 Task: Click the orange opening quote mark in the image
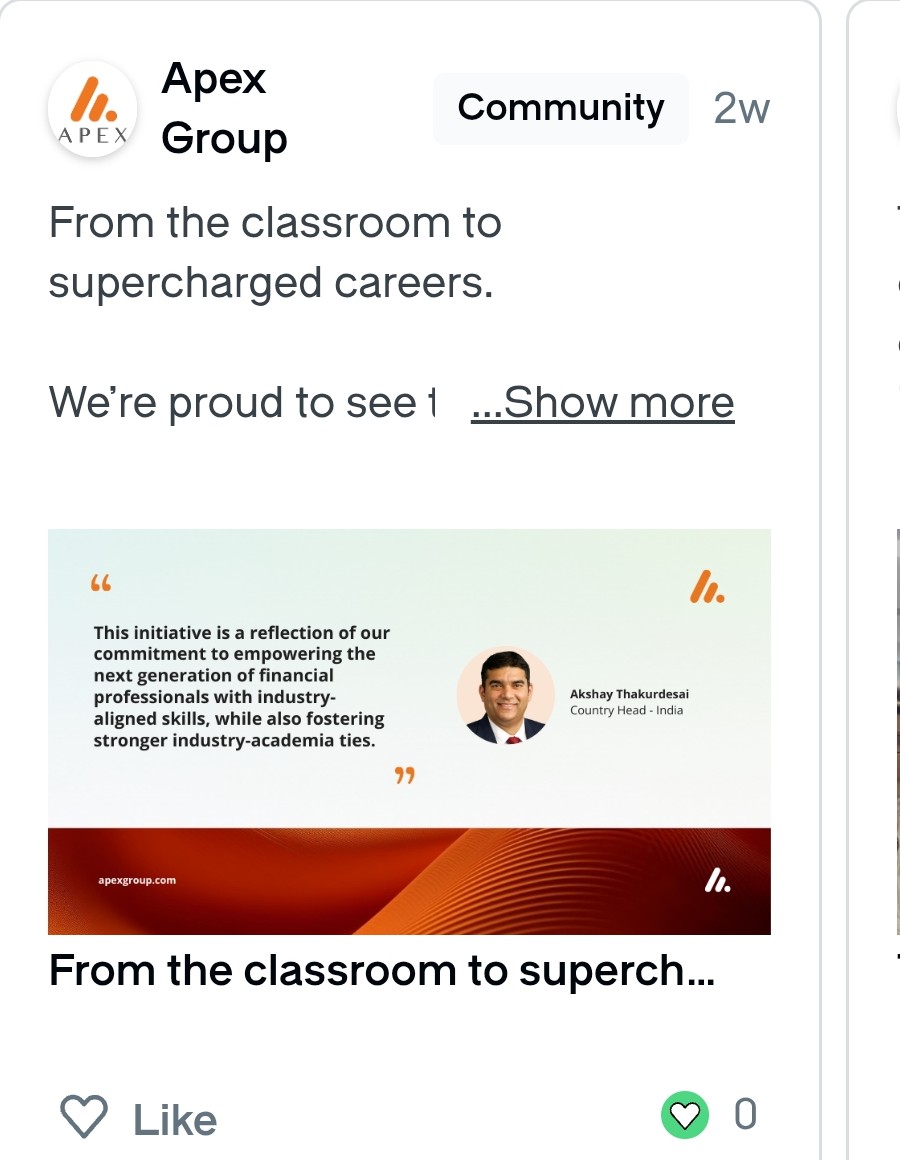[x=101, y=582]
